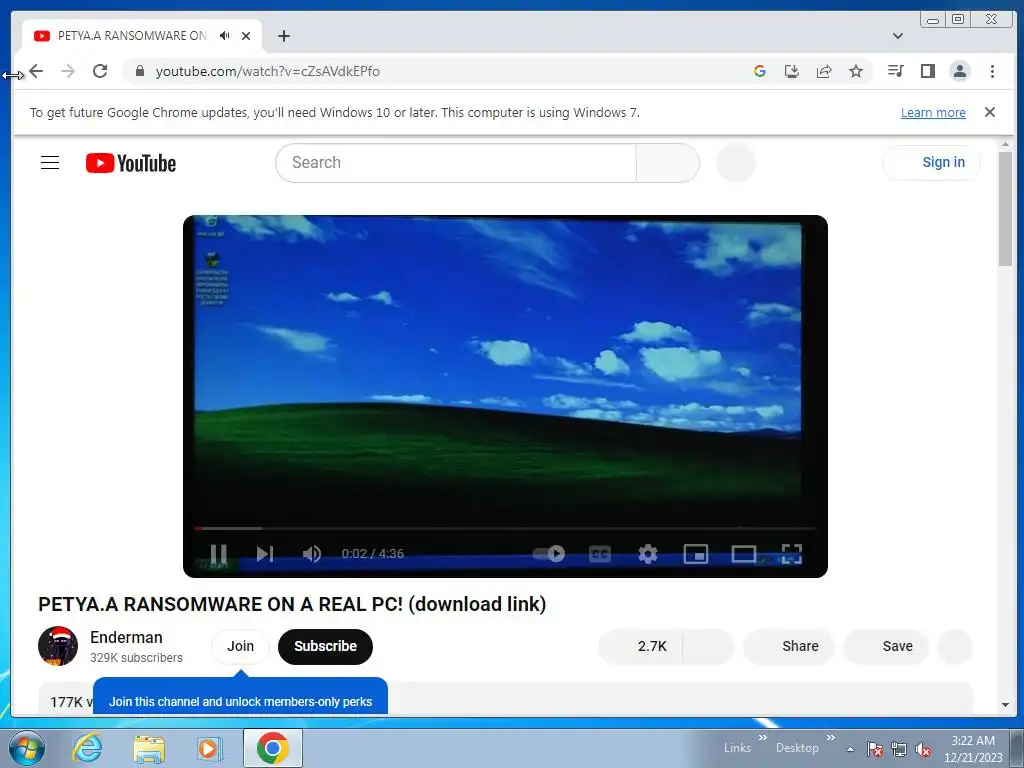Expand the tab search chevron
Screen dimensions: 1024x768
point(898,36)
